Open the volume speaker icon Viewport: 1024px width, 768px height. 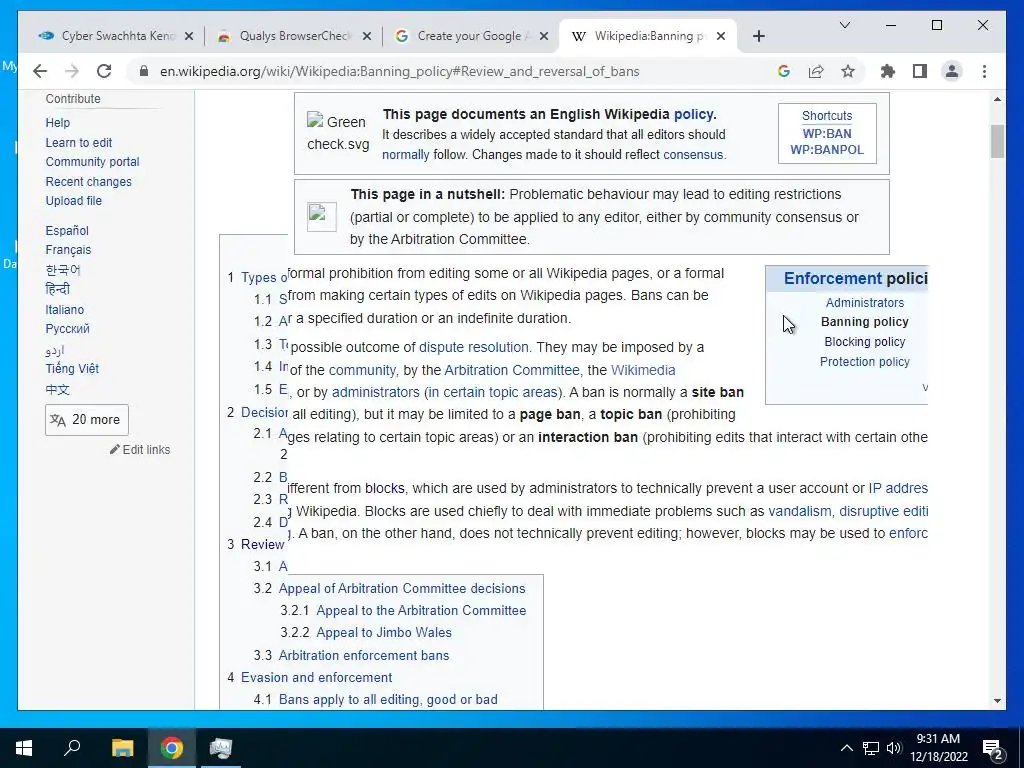click(x=894, y=748)
